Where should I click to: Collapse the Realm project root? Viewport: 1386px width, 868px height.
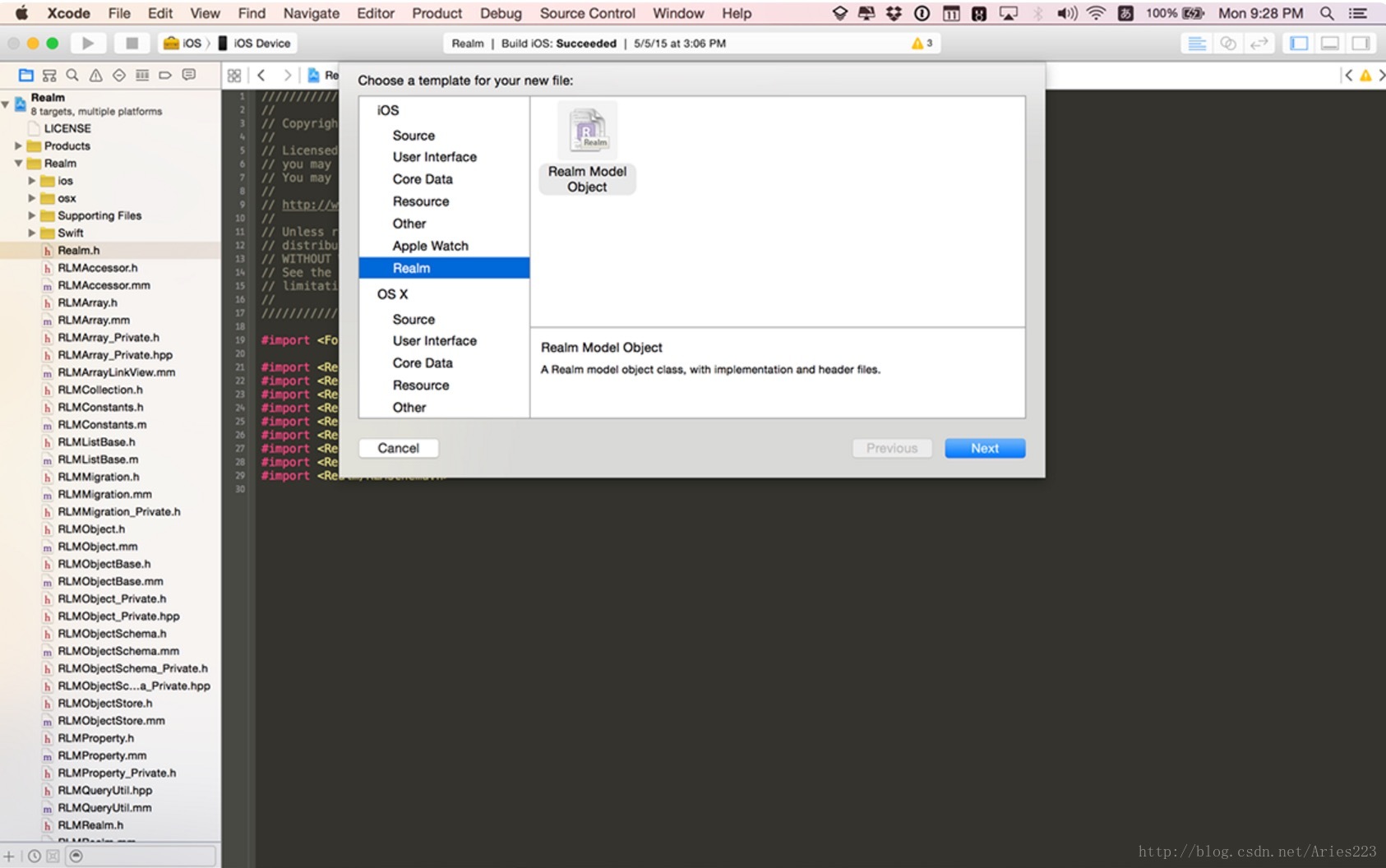click(6, 104)
